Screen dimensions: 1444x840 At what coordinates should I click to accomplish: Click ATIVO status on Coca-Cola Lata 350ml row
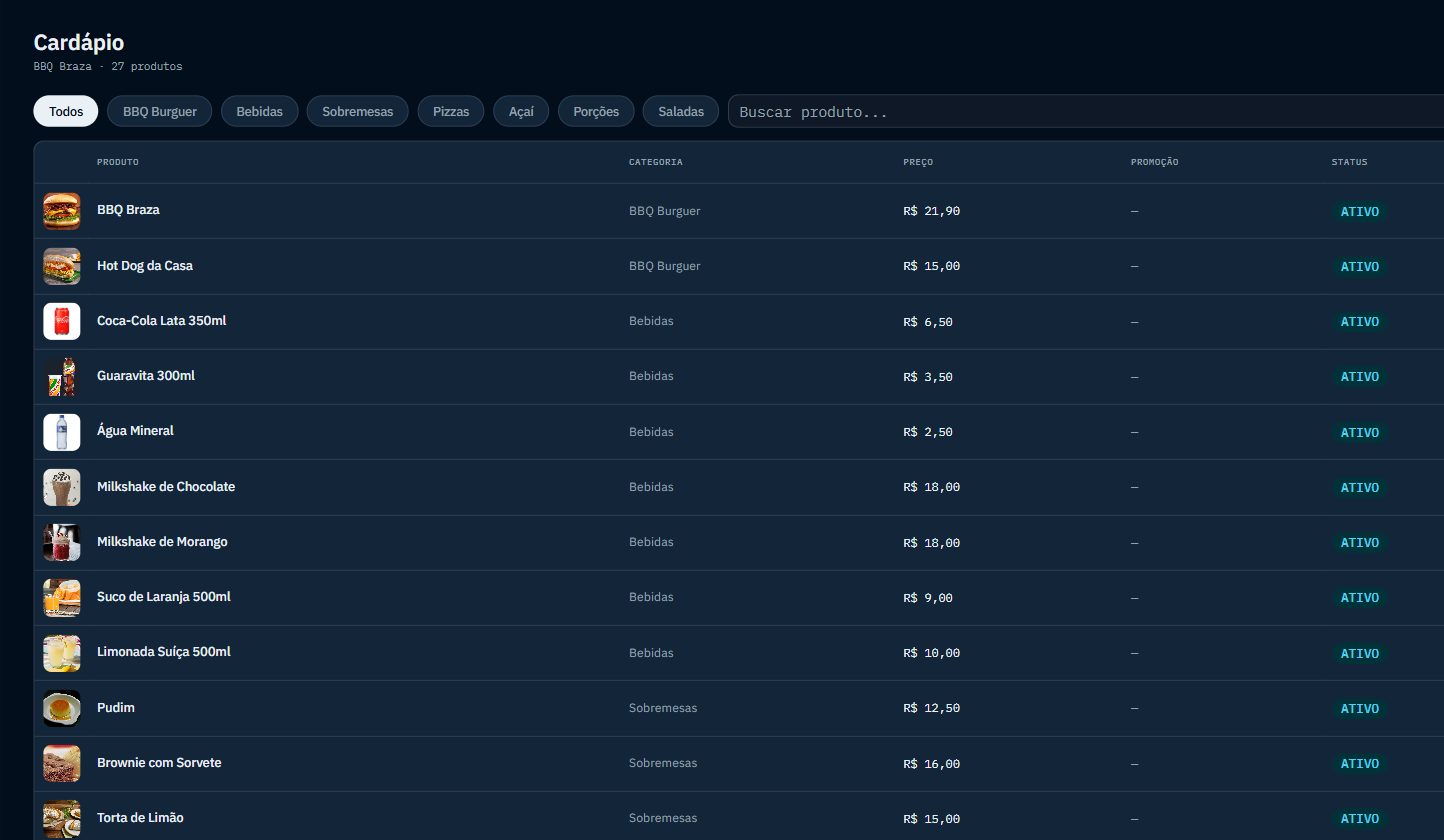pos(1360,322)
